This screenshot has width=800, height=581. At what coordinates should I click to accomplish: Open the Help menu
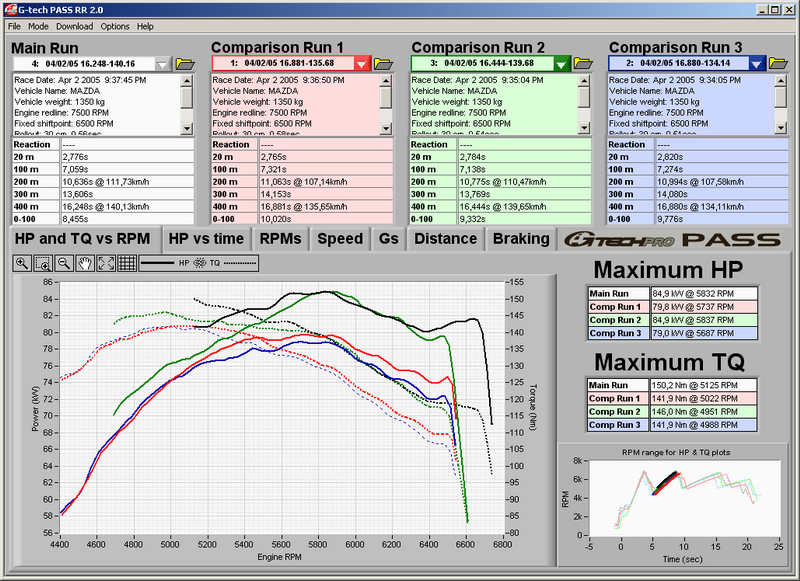[x=145, y=27]
